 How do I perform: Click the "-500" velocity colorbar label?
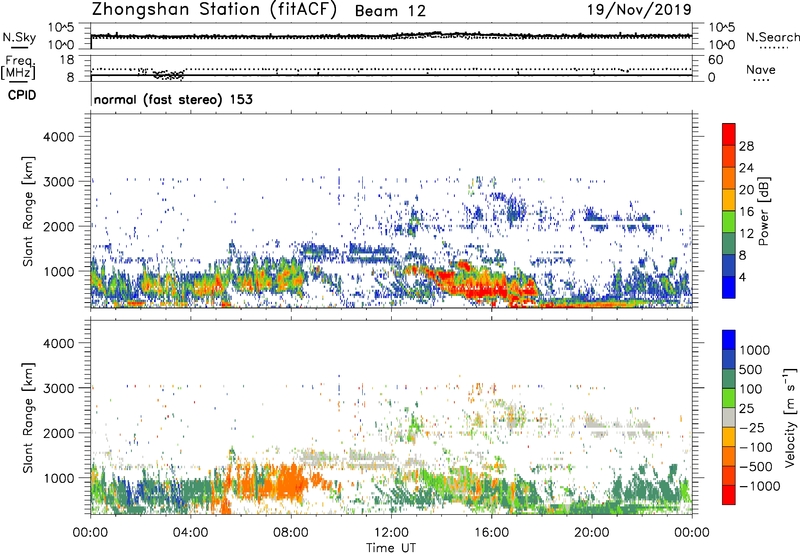click(x=756, y=466)
